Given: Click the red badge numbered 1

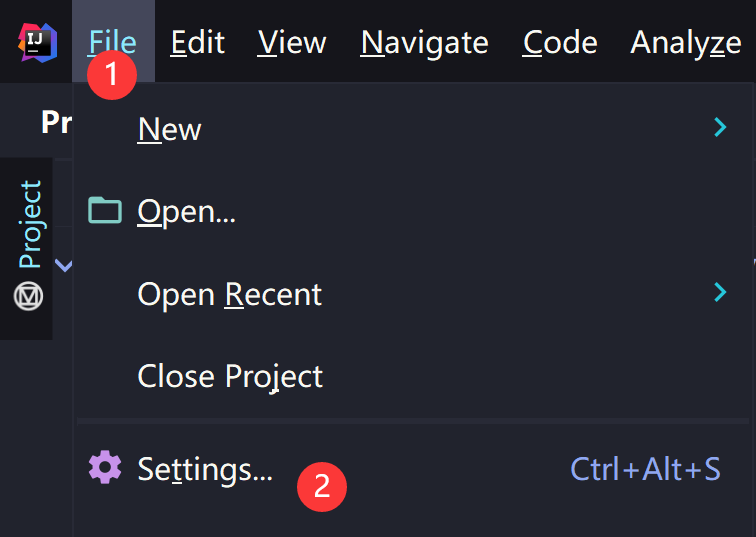Looking at the screenshot, I should click(x=112, y=75).
